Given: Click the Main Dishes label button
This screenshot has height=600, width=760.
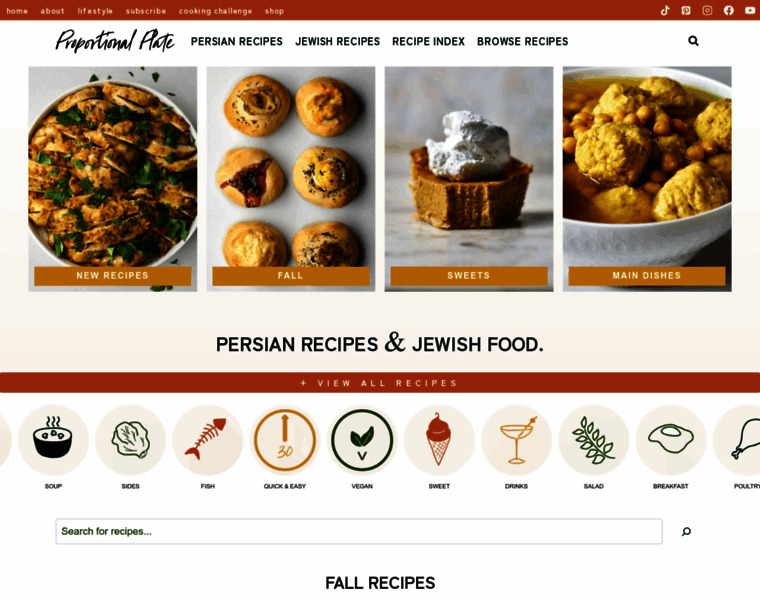Looking at the screenshot, I should (x=647, y=276).
